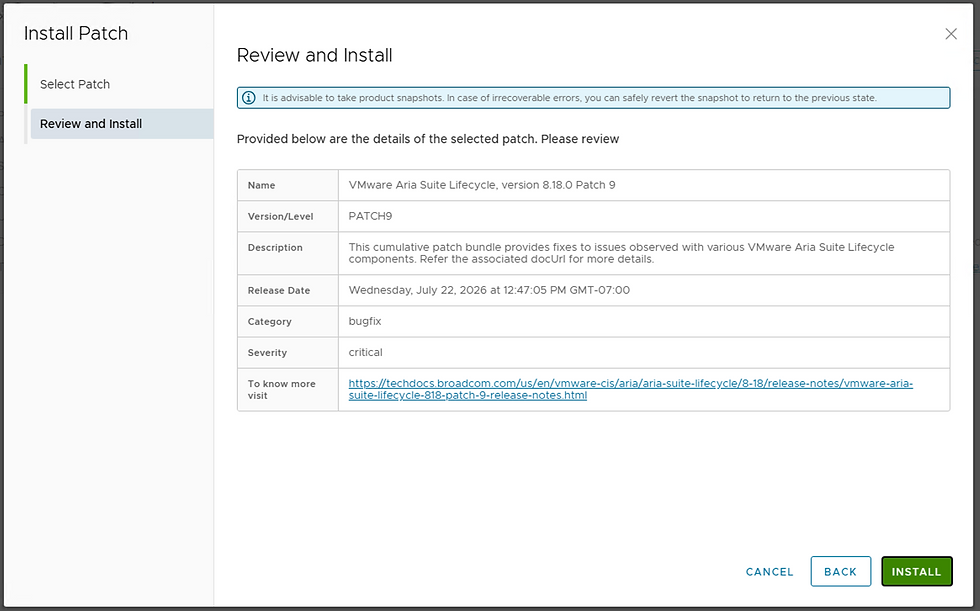Go to the Select Patch step
Viewport: 980px width, 611px height.
(75, 84)
